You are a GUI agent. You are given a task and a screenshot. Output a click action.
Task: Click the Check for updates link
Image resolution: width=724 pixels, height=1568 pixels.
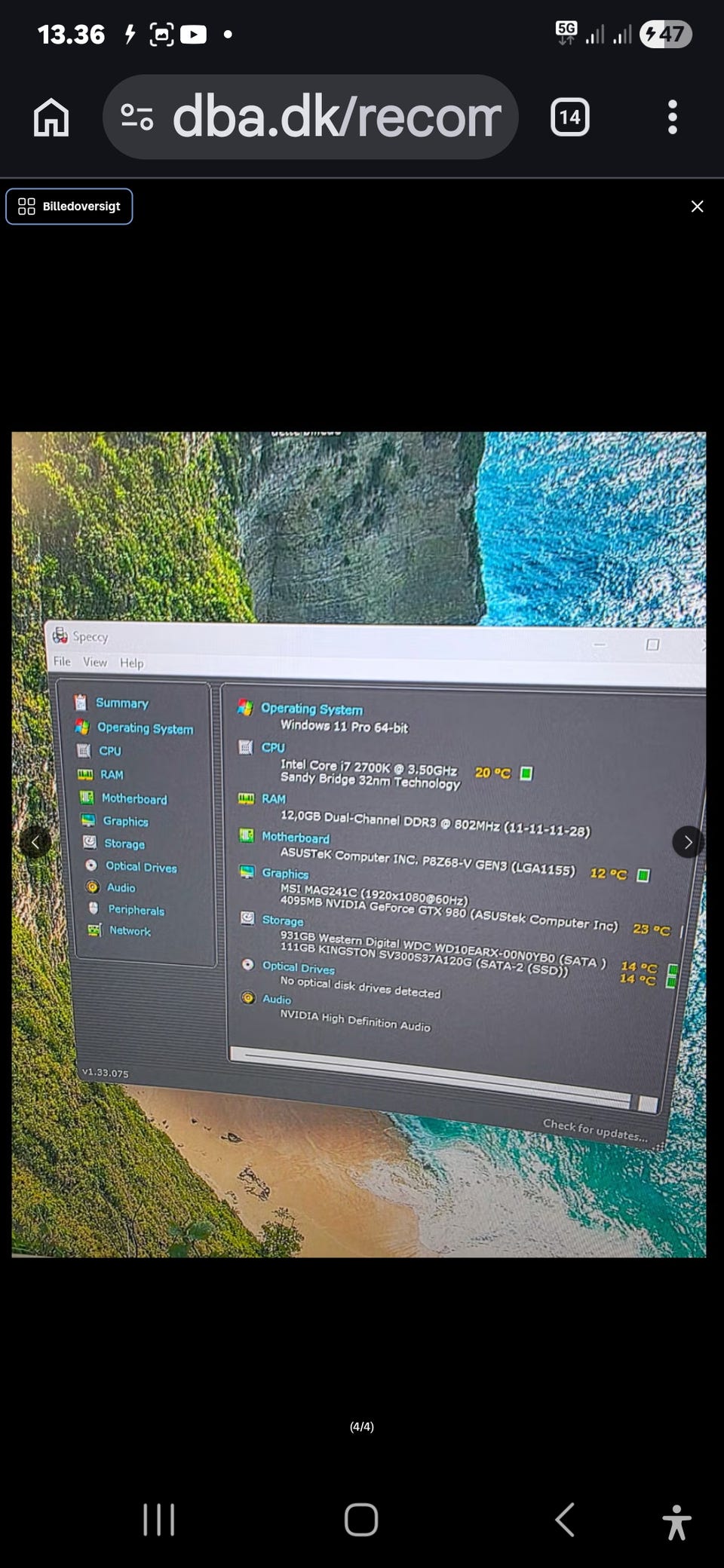click(594, 1130)
